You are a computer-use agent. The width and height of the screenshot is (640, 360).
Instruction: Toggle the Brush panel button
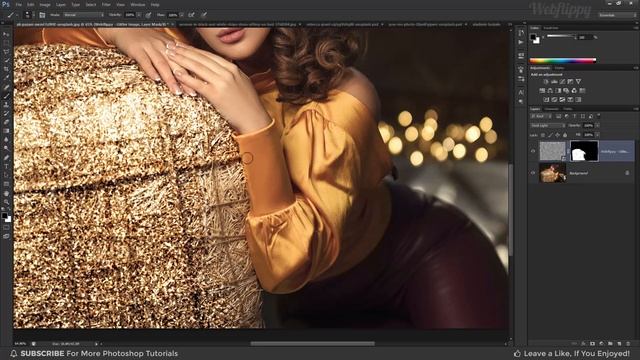click(42, 15)
